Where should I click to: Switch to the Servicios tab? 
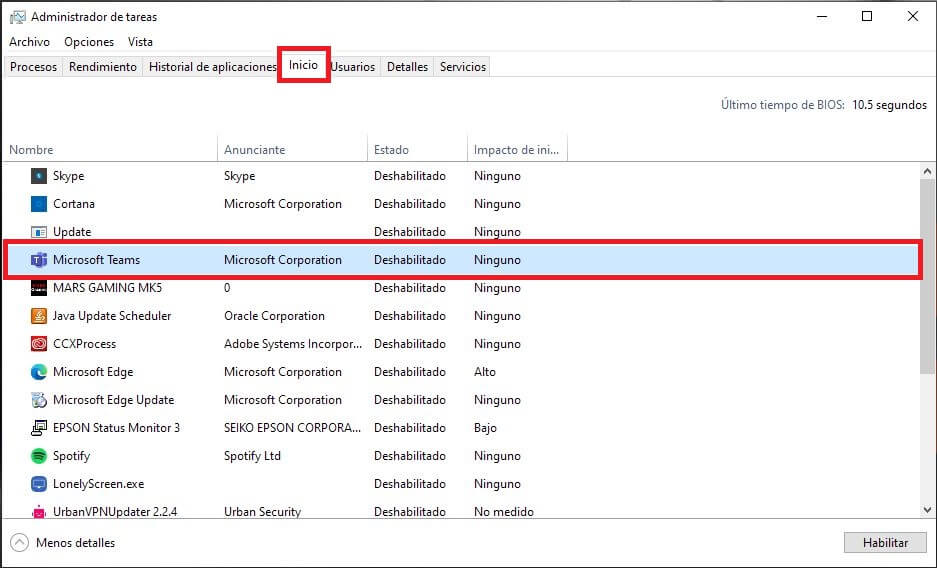[463, 67]
